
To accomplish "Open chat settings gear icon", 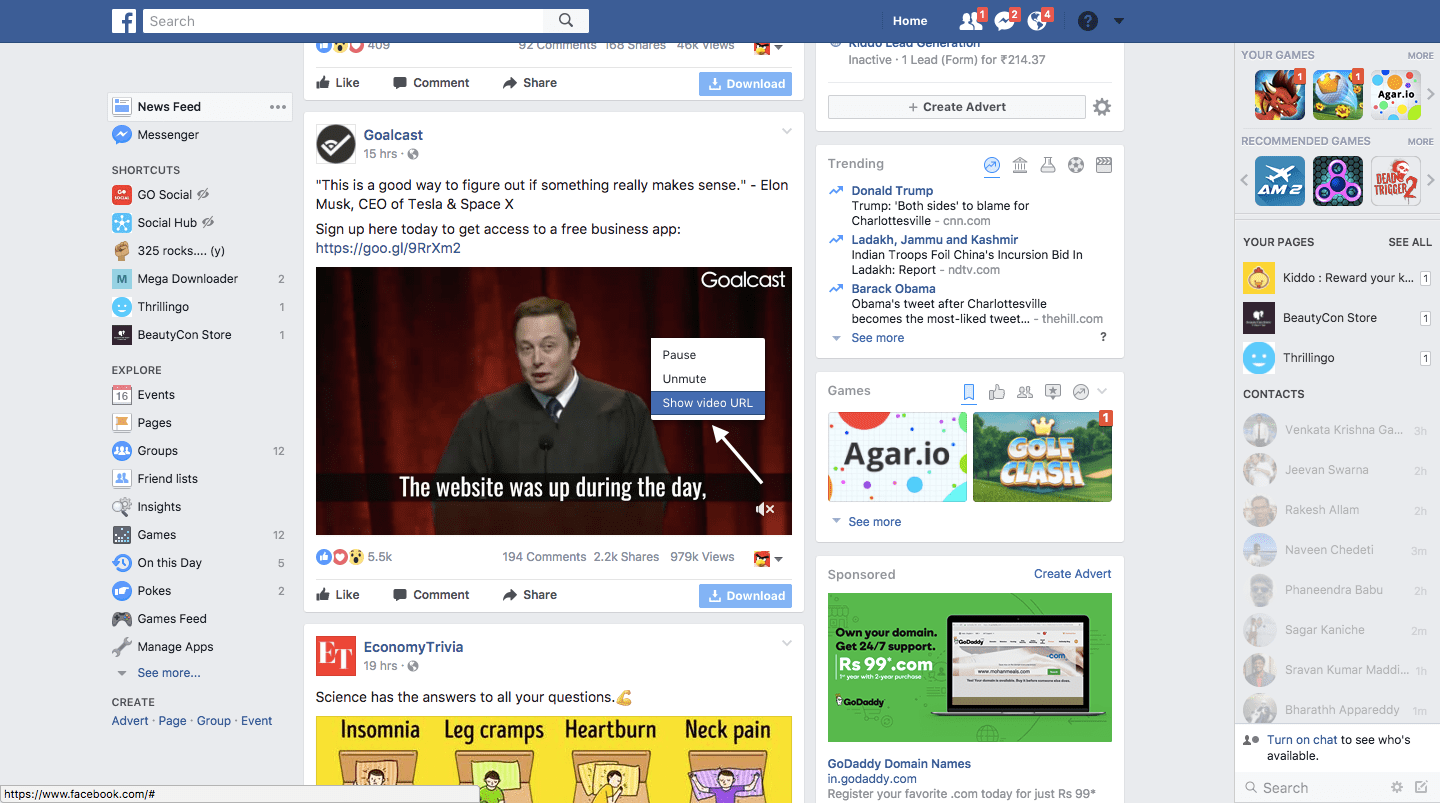I will (1397, 788).
